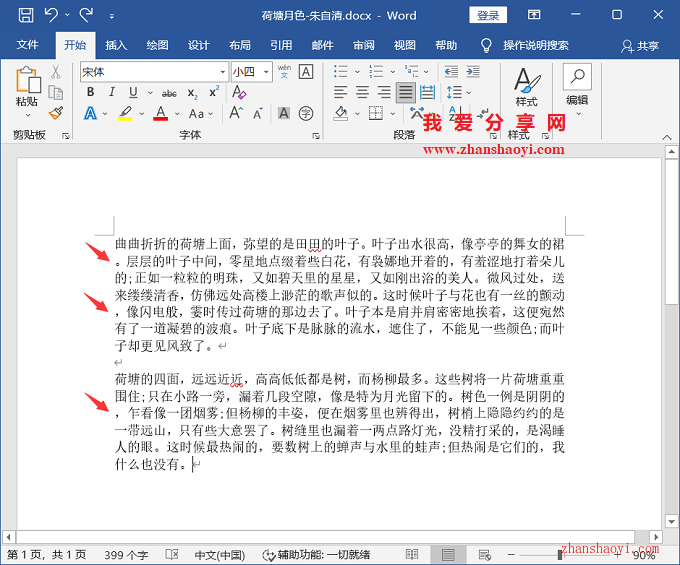Toggle Bold formatting
The width and height of the screenshot is (680, 565).
point(90,92)
